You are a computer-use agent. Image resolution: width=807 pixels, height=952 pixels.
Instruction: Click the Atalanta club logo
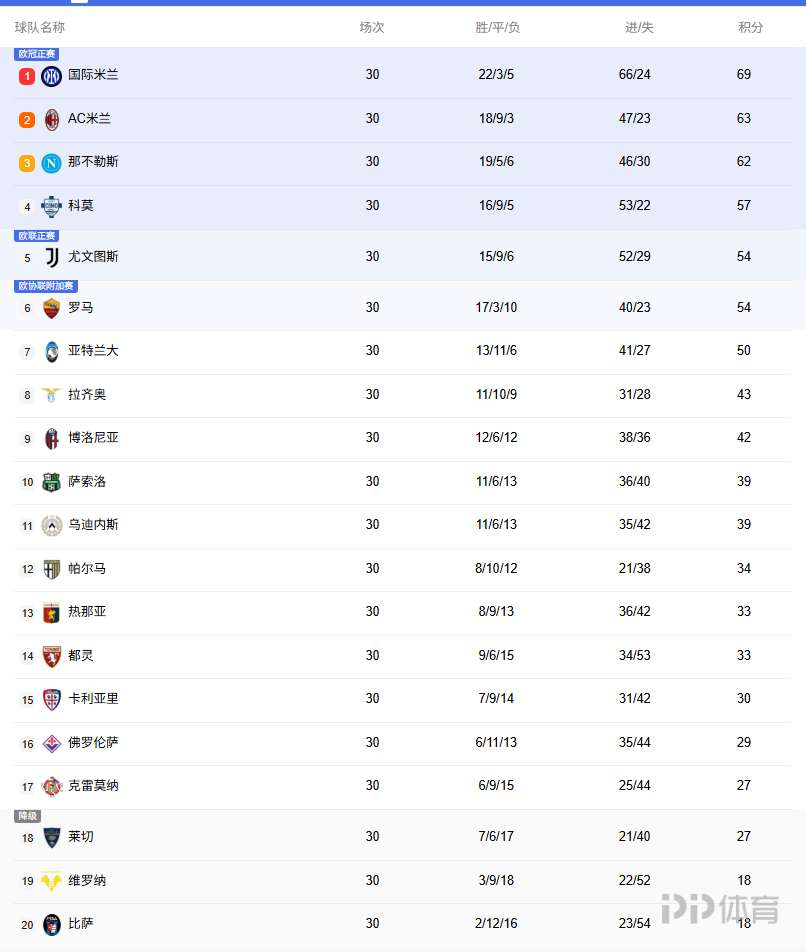51,351
